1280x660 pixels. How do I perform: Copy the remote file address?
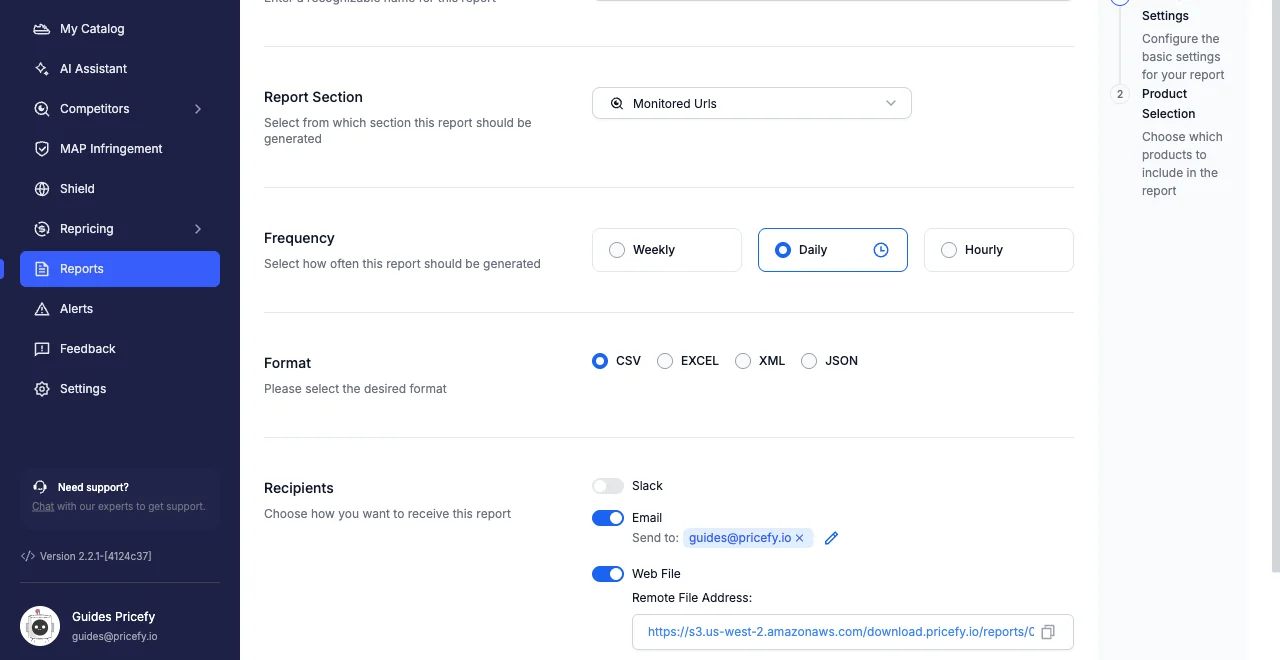coord(1048,632)
